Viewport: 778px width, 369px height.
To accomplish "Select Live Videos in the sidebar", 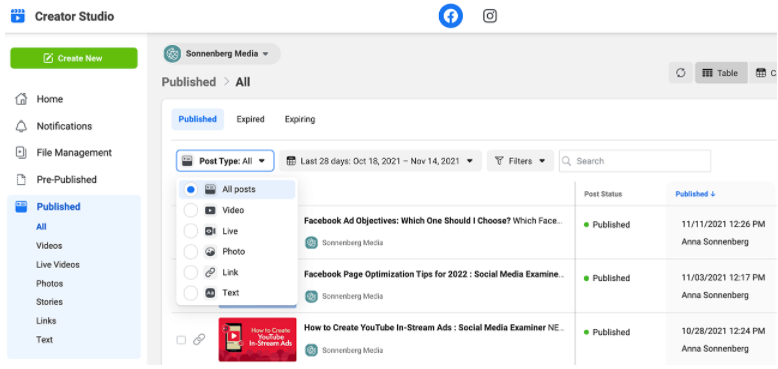I will pyautogui.click(x=58, y=264).
